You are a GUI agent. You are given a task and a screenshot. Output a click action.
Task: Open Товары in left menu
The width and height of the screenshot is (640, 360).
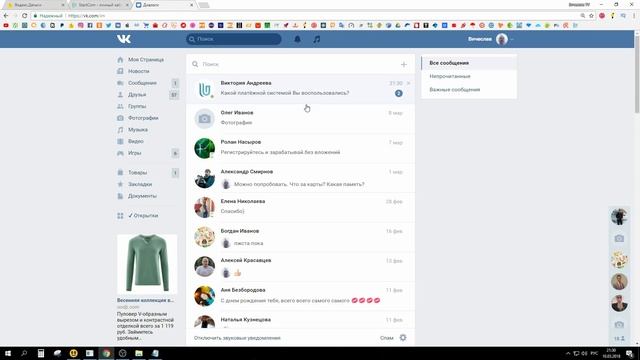(x=137, y=173)
